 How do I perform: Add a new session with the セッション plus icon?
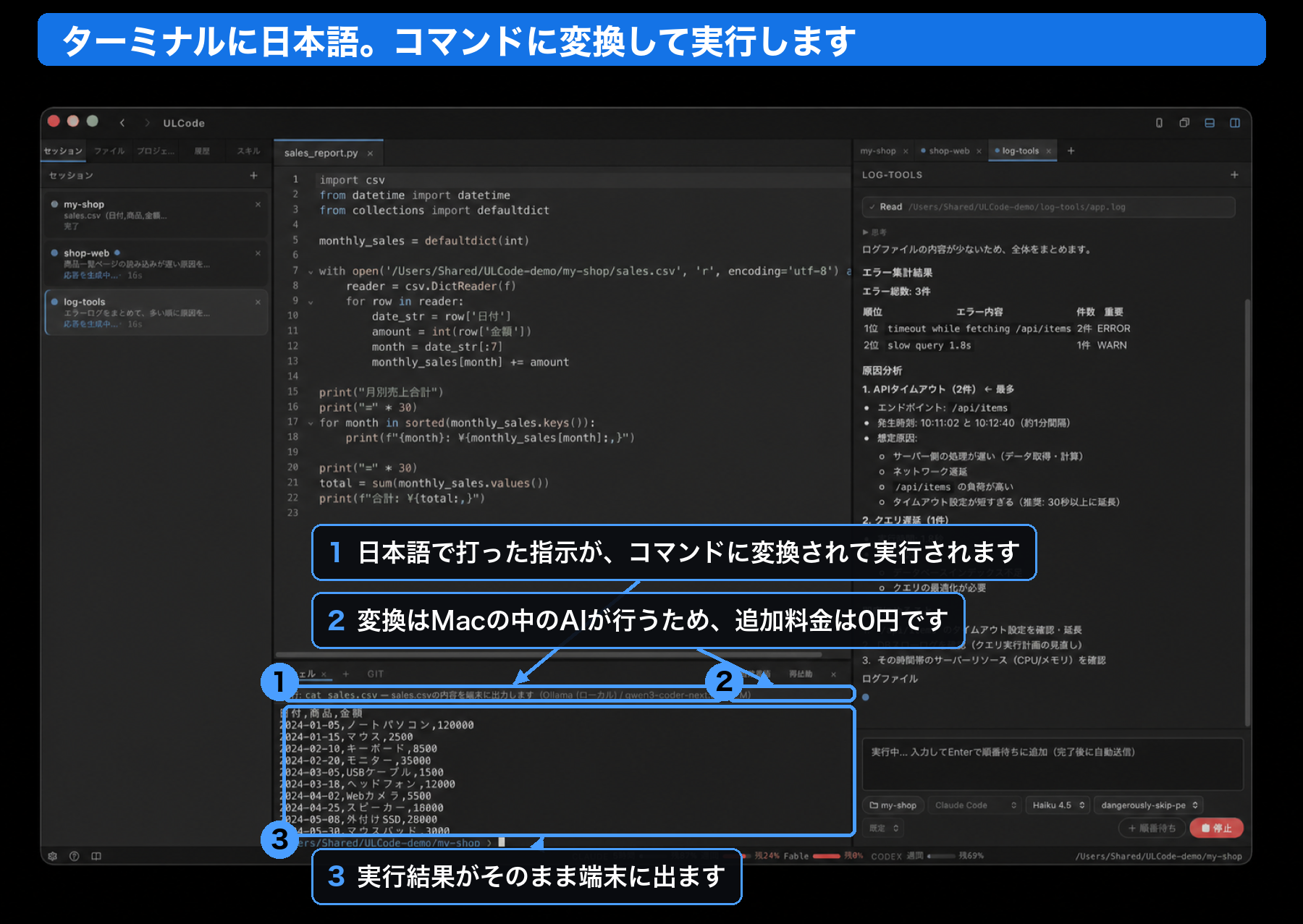point(253,175)
